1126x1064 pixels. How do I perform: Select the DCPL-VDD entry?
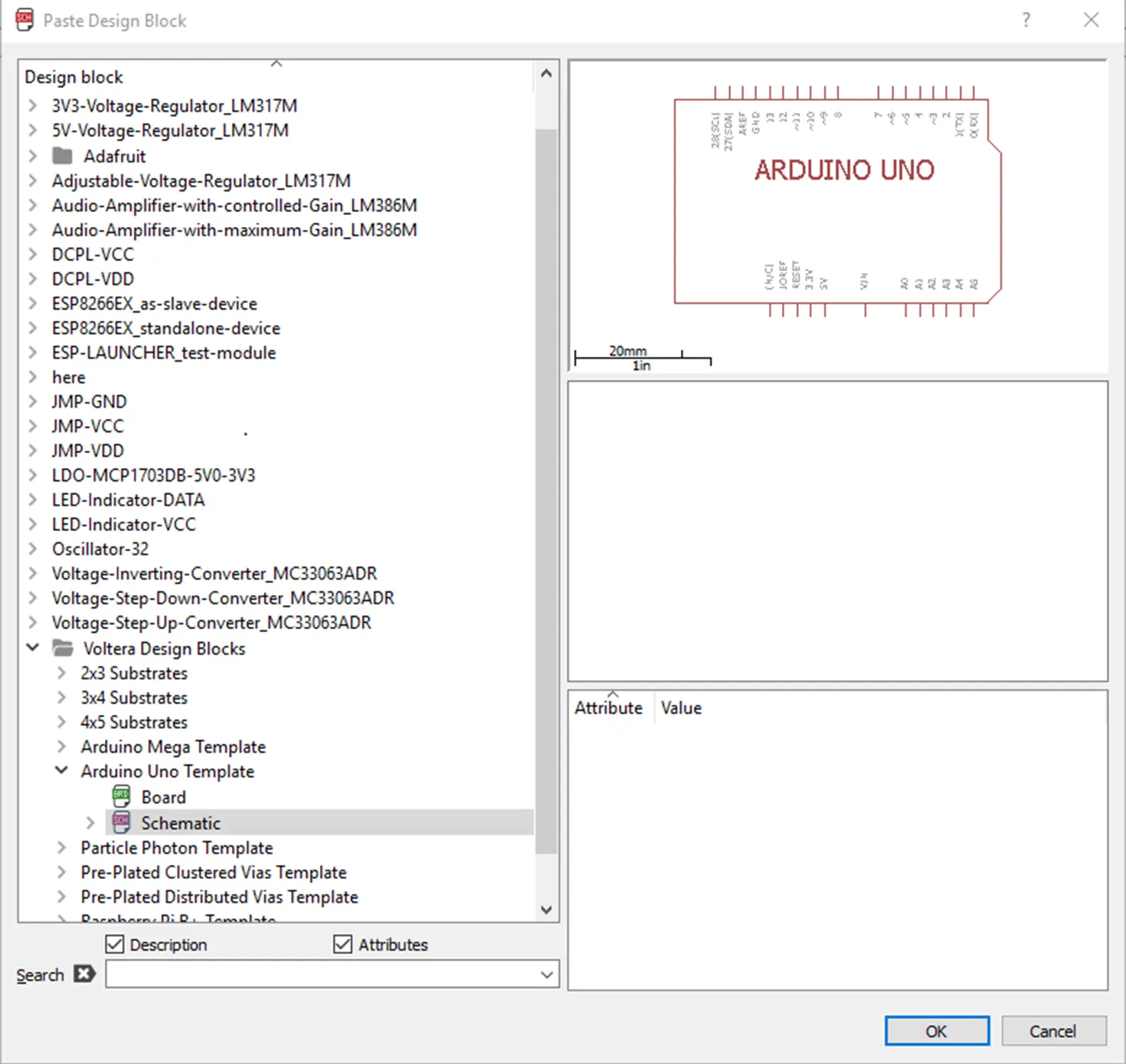coord(93,279)
